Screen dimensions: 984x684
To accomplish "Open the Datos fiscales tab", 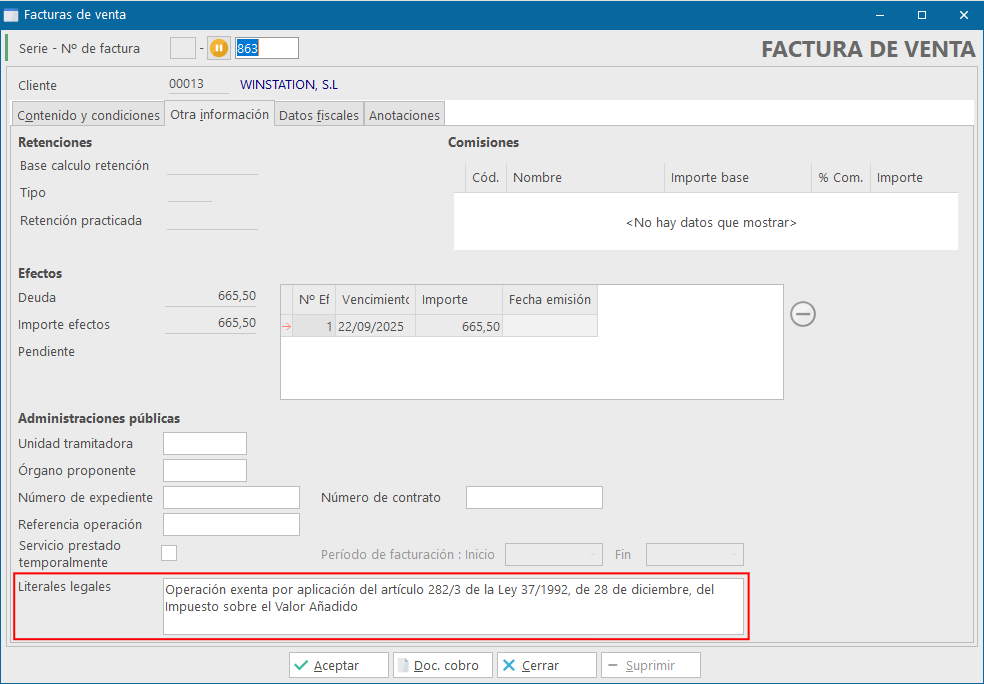I will pos(318,115).
